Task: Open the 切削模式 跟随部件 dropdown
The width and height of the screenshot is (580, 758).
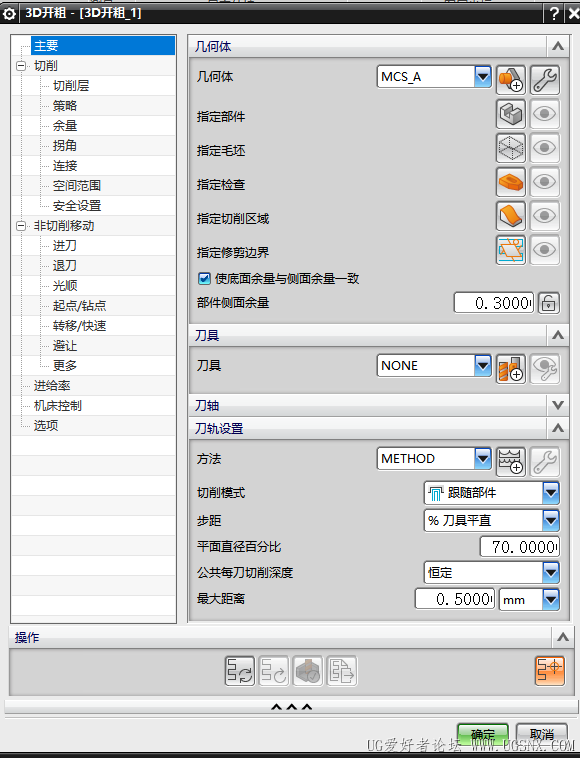Action: [551, 493]
